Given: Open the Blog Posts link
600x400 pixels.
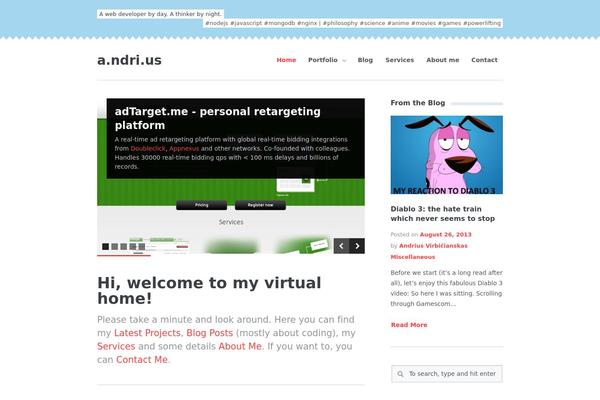Looking at the screenshot, I should point(210,333).
